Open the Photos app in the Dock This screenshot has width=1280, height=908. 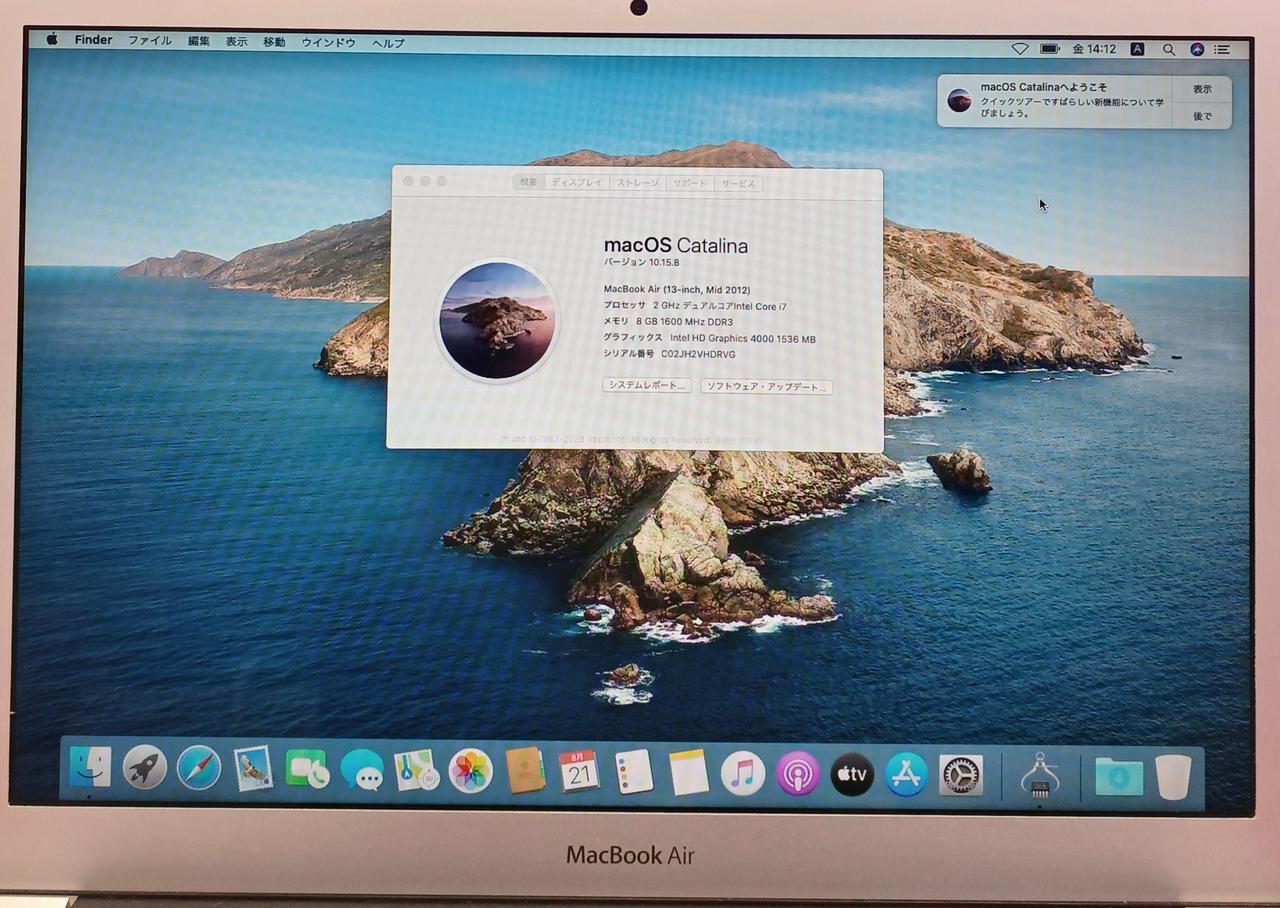[470, 771]
